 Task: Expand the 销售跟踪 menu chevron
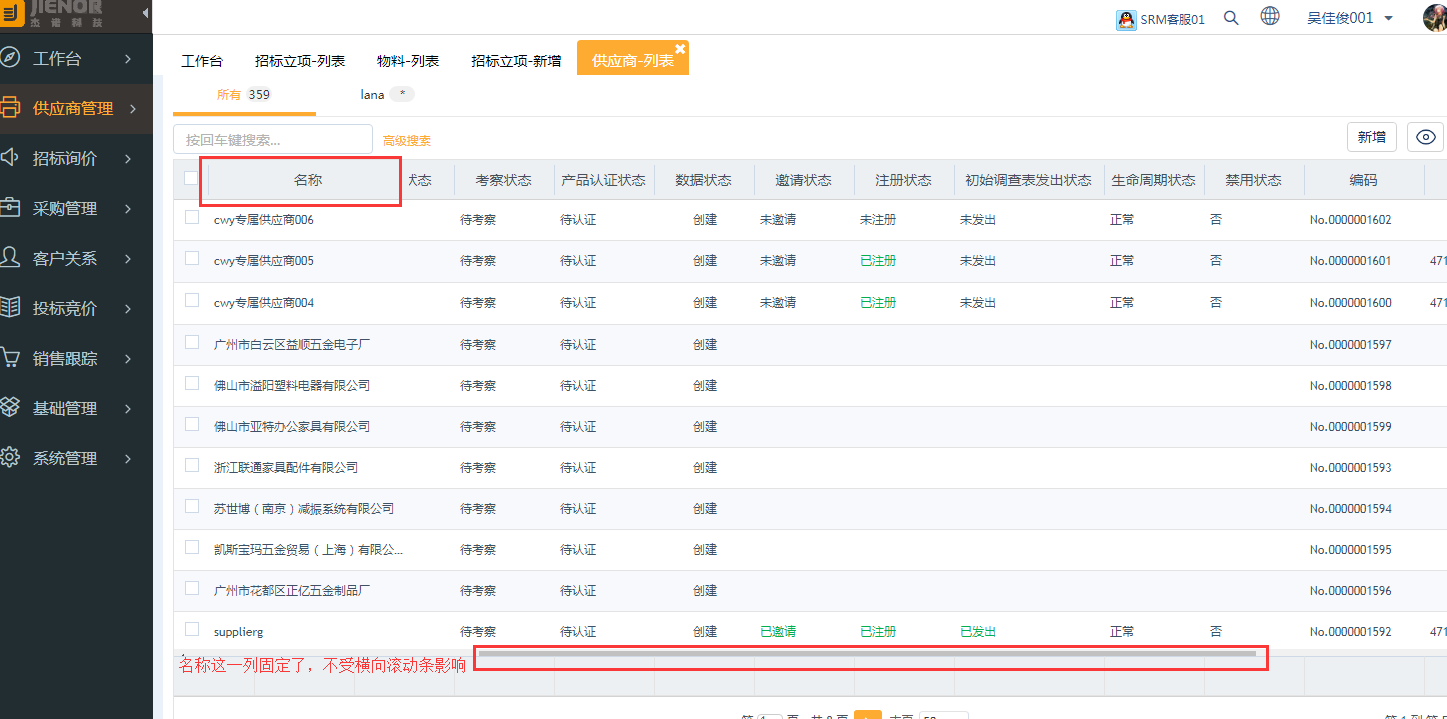(x=128, y=359)
